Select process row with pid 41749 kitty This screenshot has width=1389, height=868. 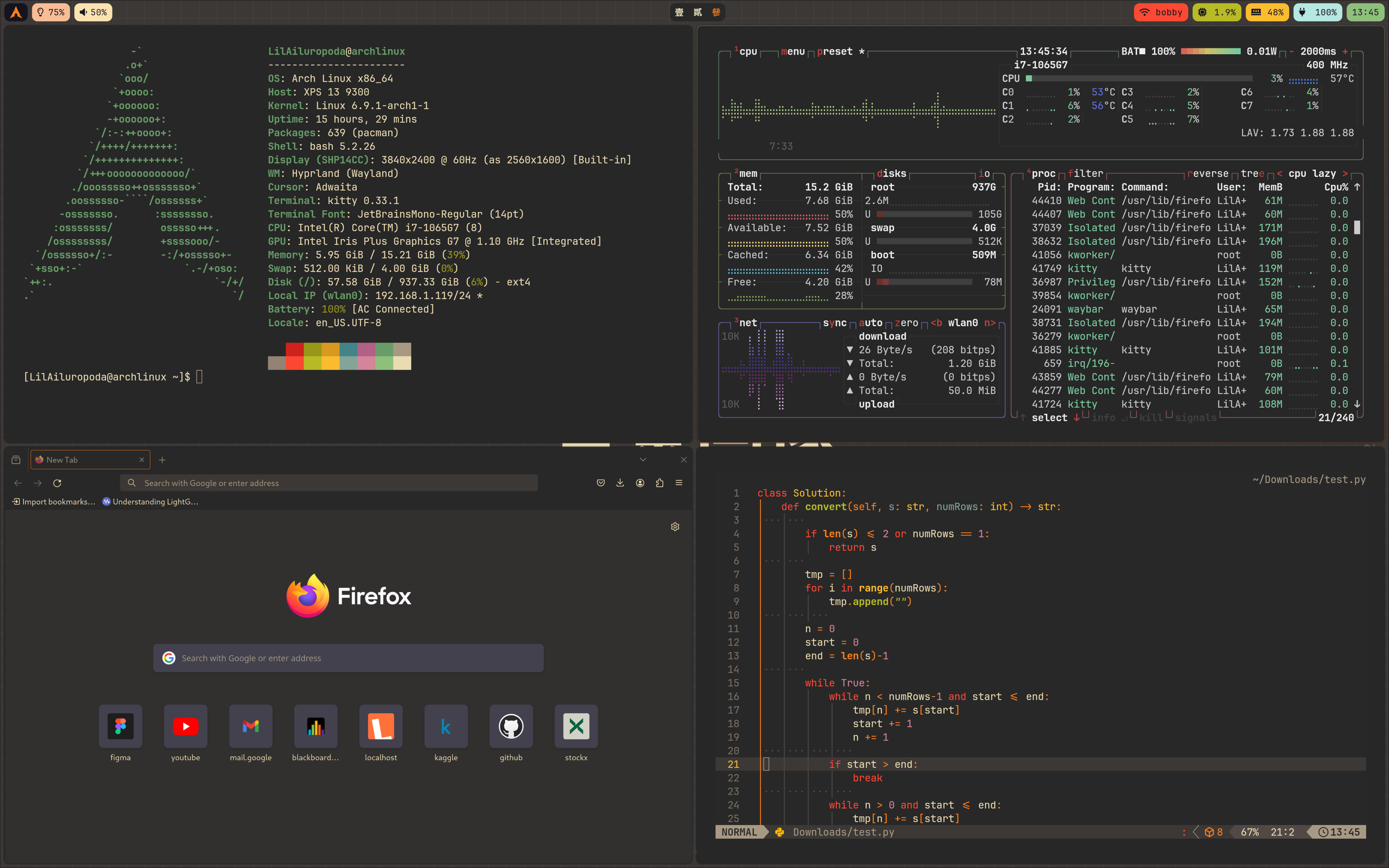point(1189,269)
